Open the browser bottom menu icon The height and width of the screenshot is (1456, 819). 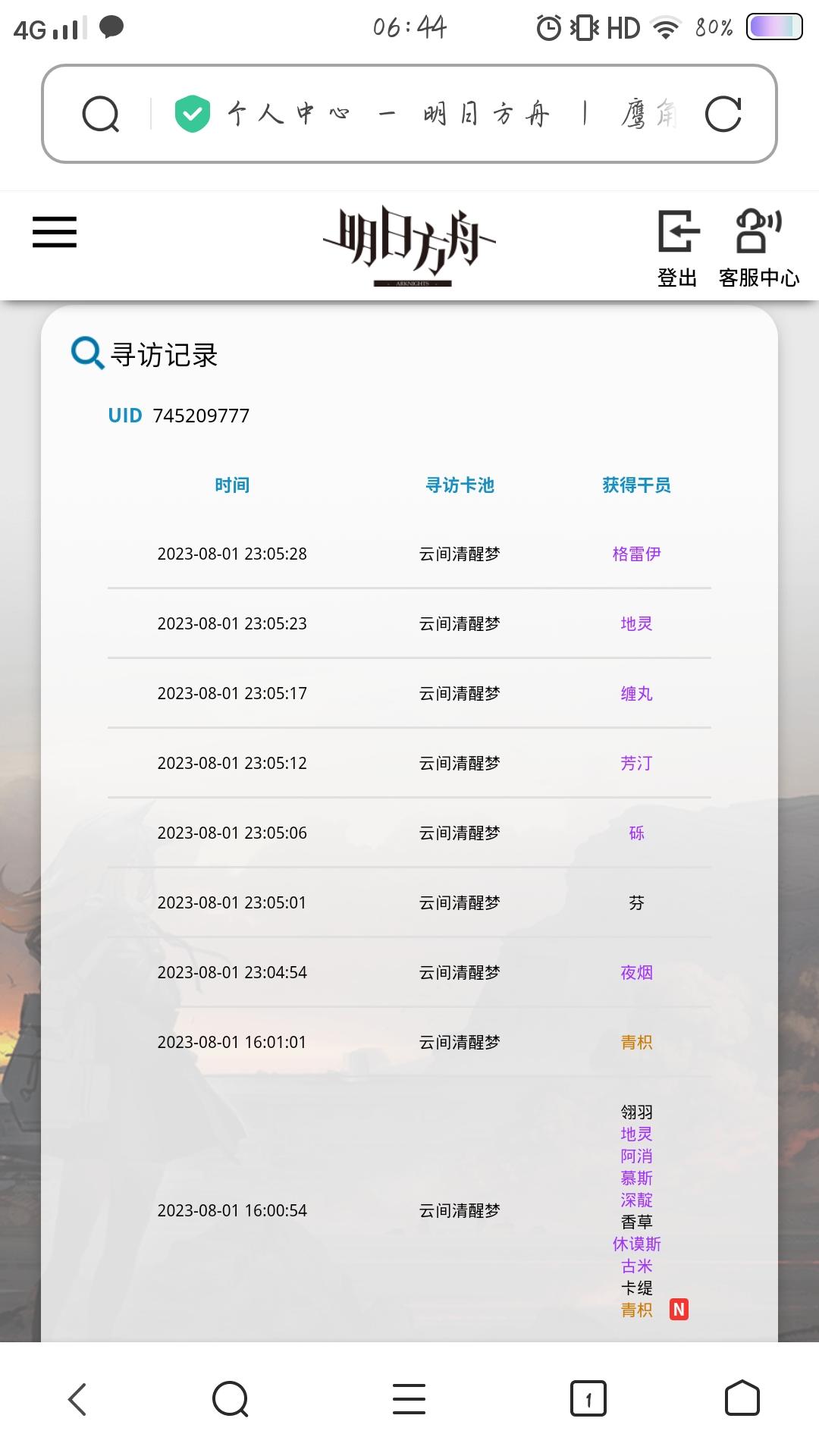pos(409,1399)
